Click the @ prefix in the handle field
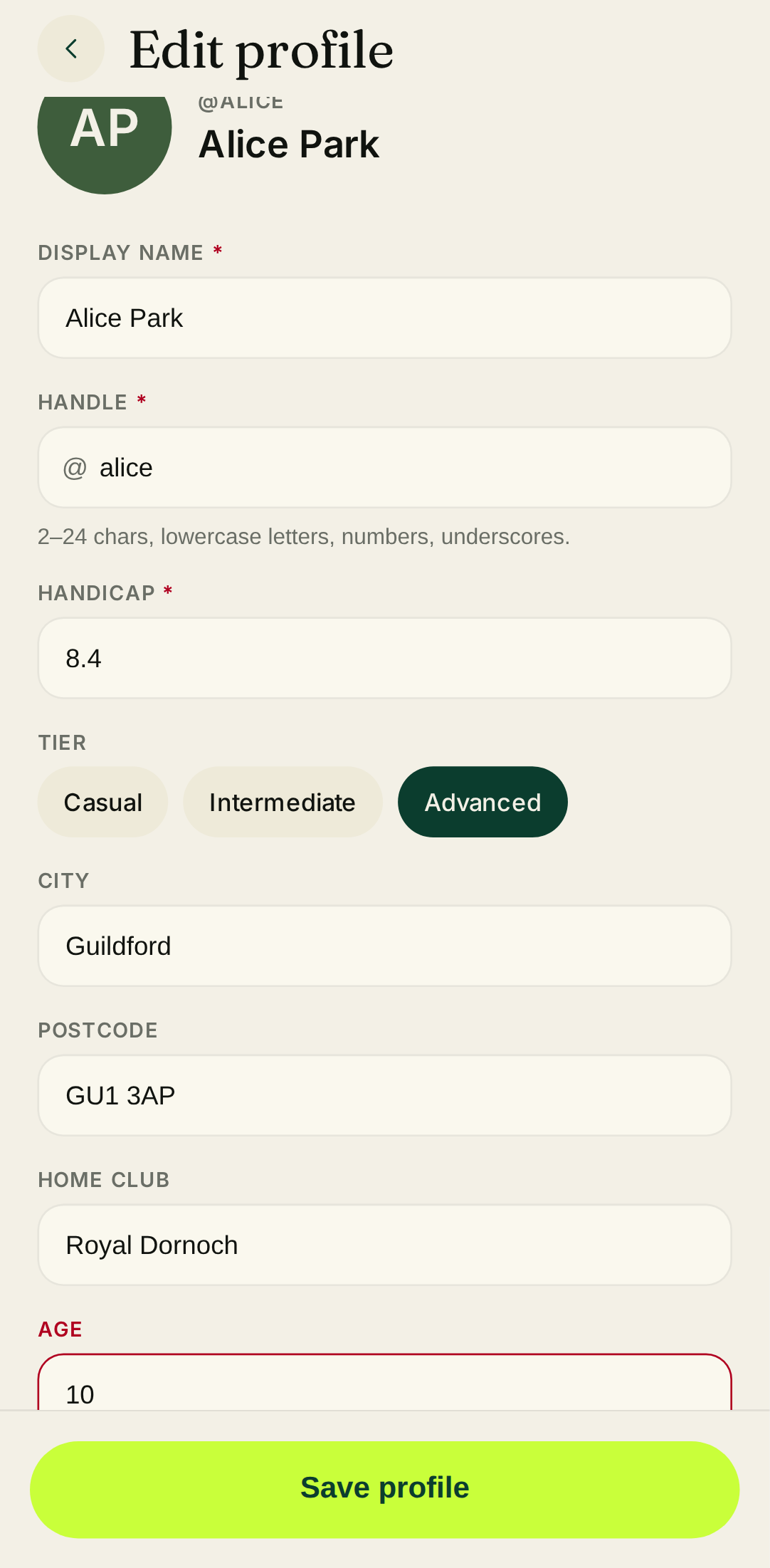 75,468
